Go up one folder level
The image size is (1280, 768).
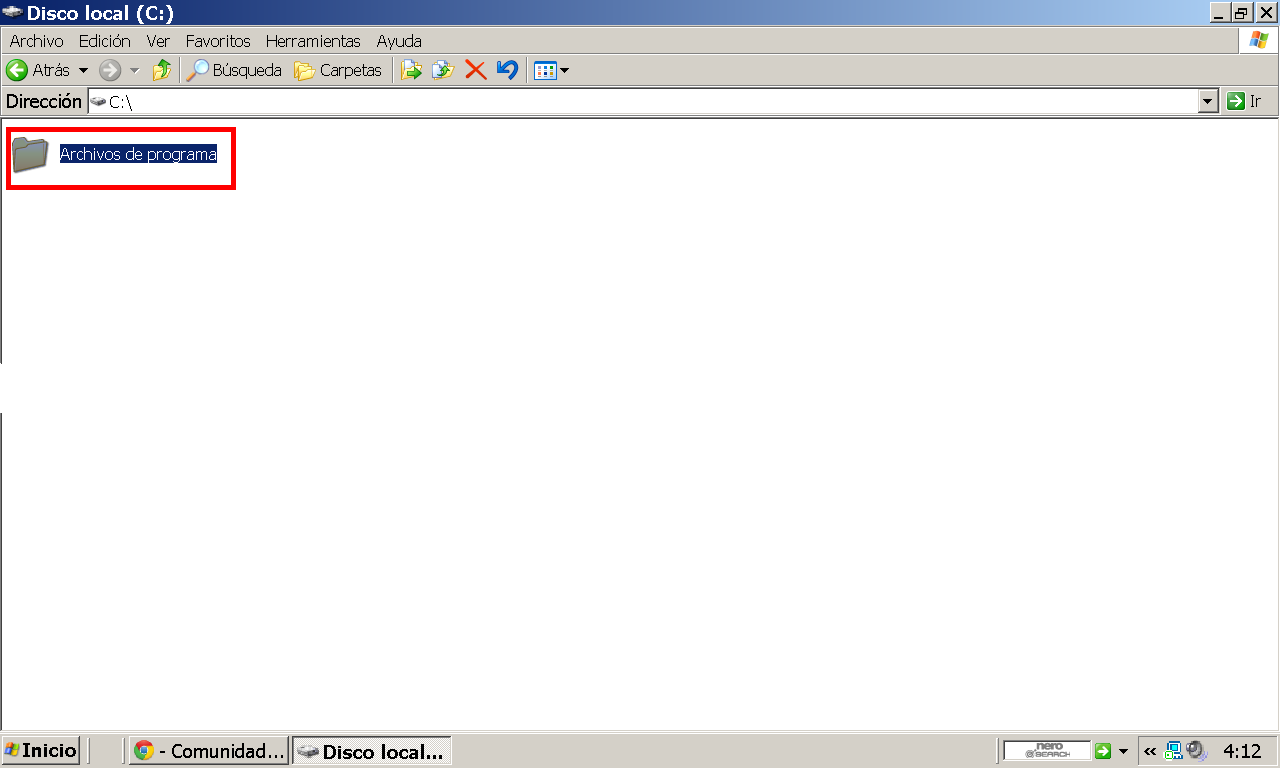162,71
